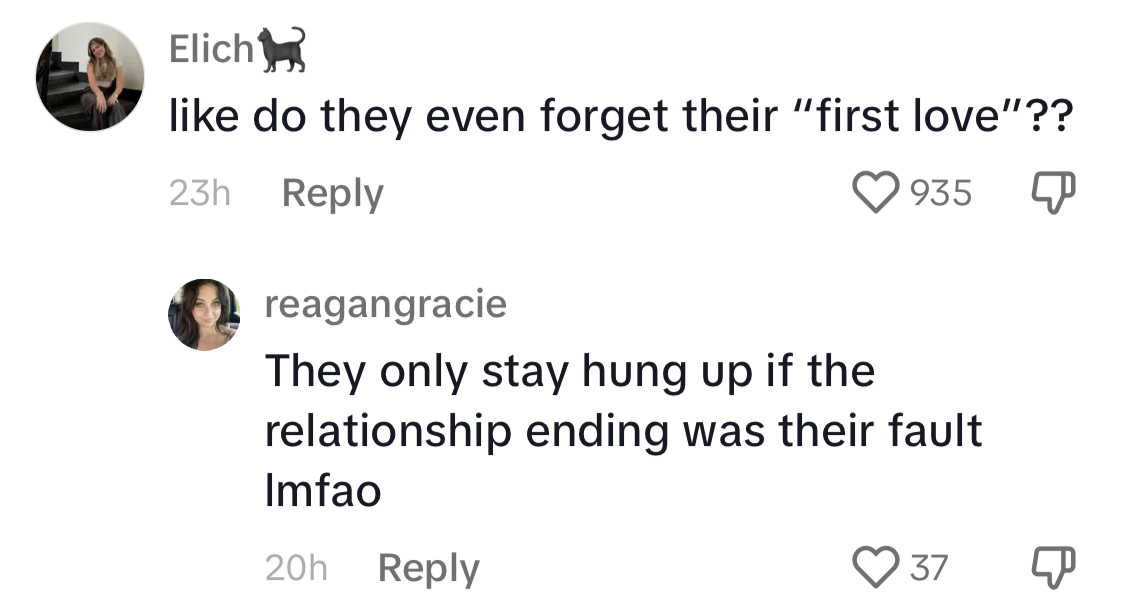Open the Elich username link

pyautogui.click(x=212, y=49)
